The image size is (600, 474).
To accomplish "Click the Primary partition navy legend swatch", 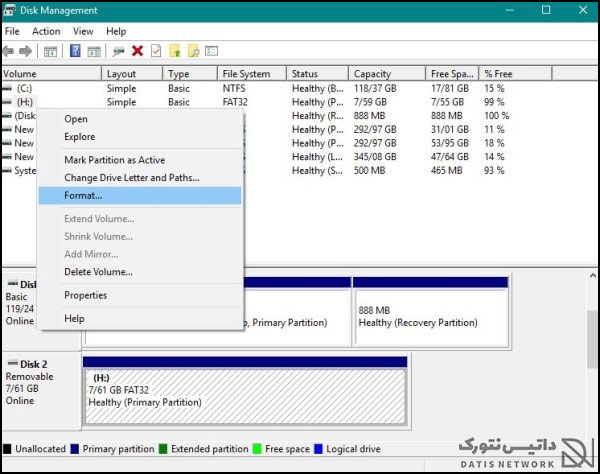I will click(75, 449).
